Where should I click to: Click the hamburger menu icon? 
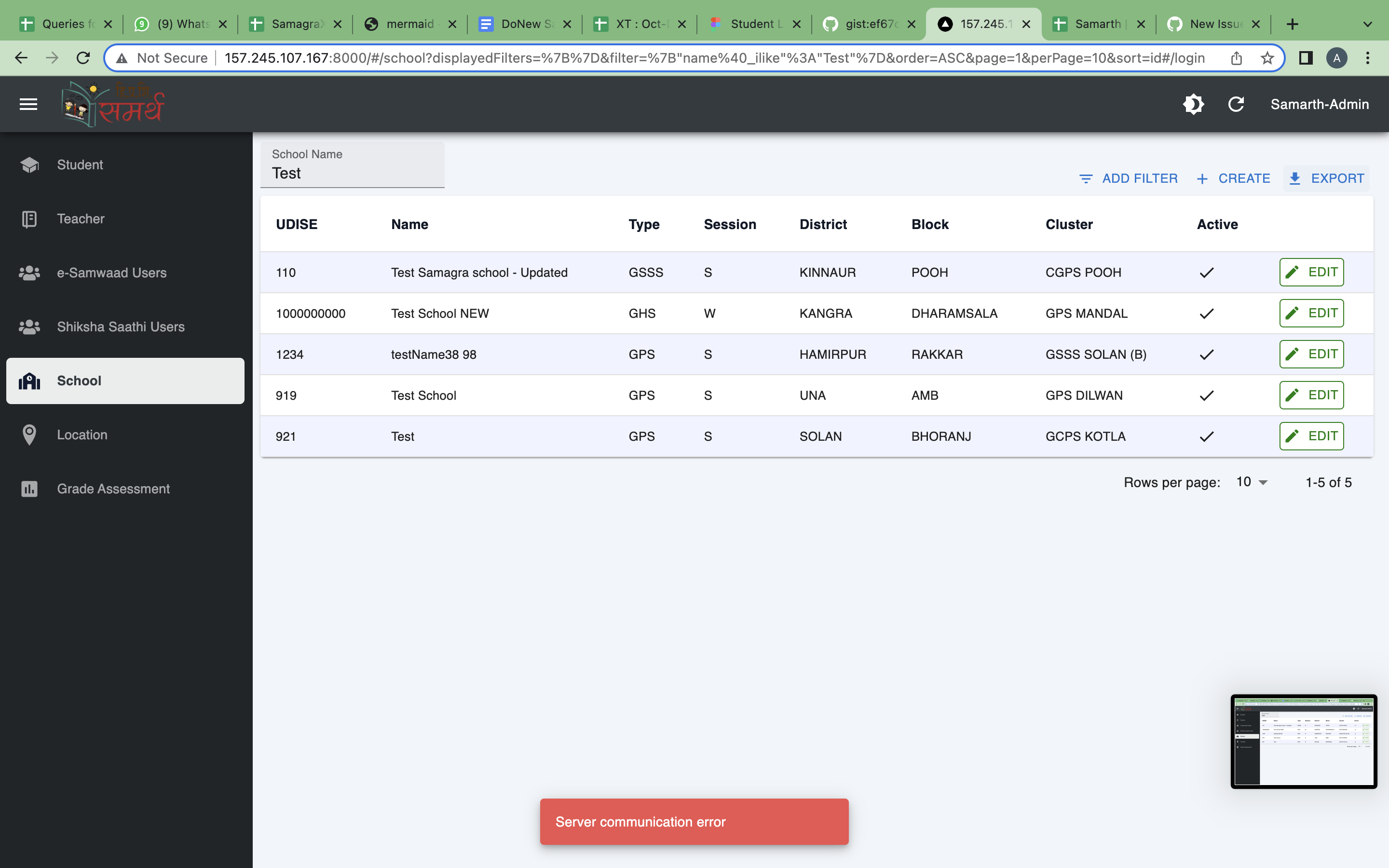(28, 105)
